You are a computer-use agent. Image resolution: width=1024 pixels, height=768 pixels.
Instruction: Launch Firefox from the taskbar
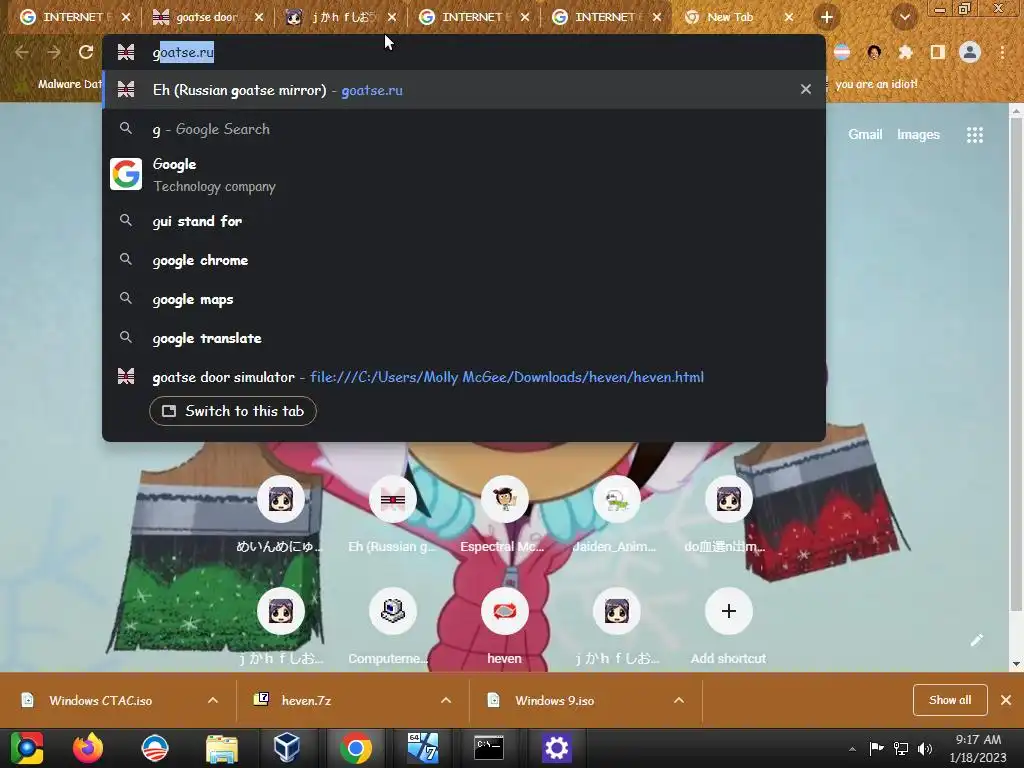pos(88,748)
